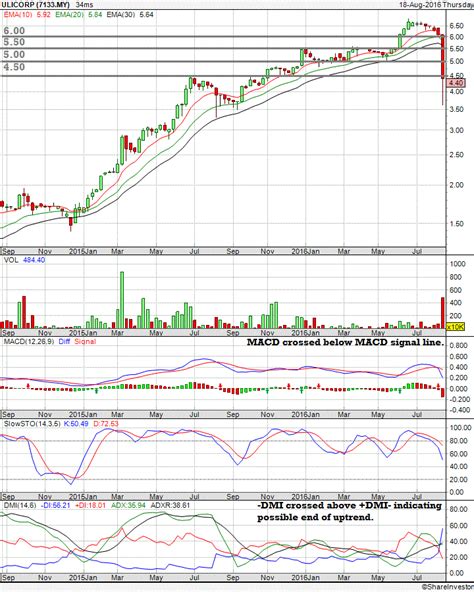Click the ULICORP (7133.MY) chart title
474x592 pixels.
click(36, 5)
